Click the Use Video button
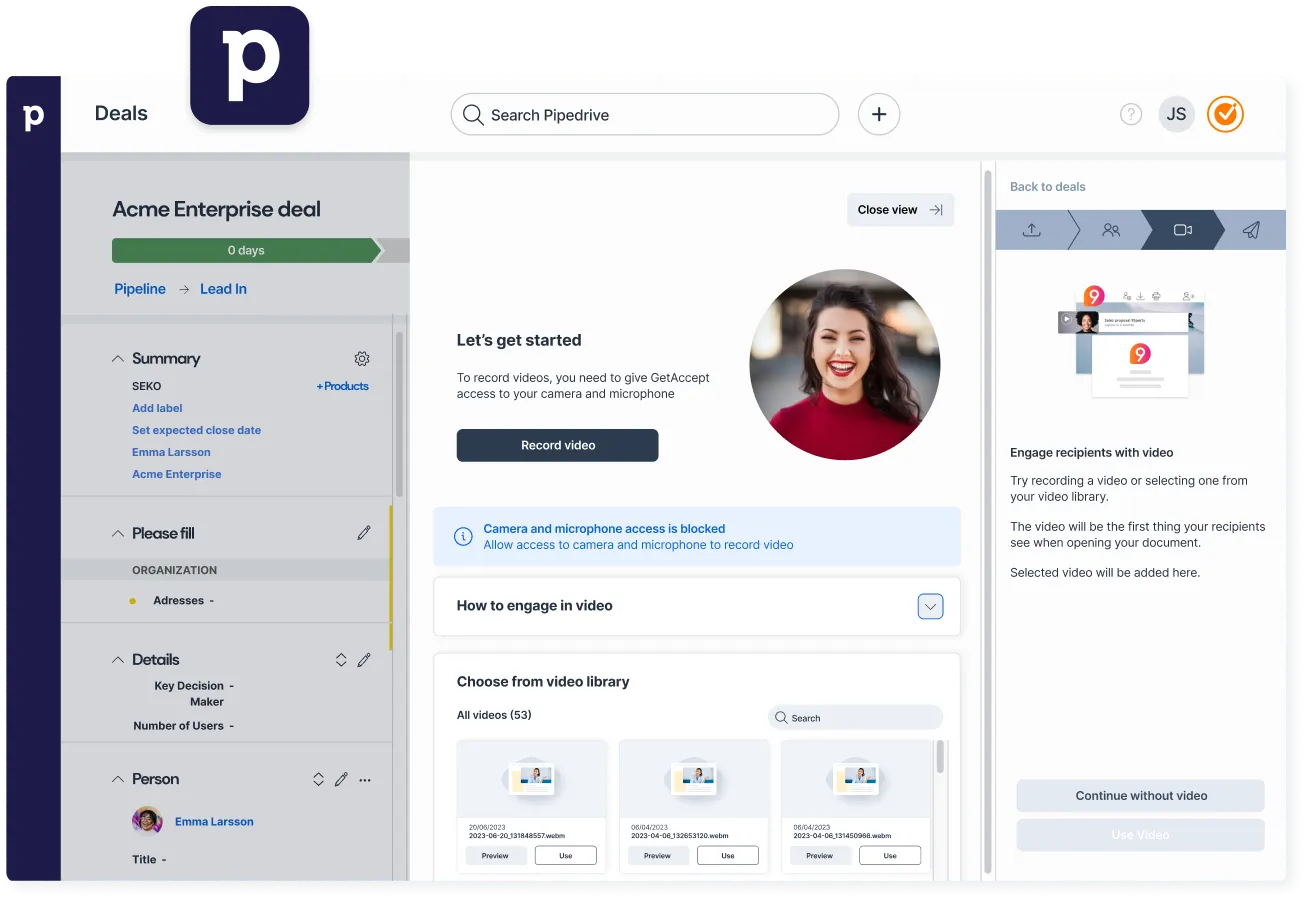The height and width of the screenshot is (899, 1306). [1141, 835]
